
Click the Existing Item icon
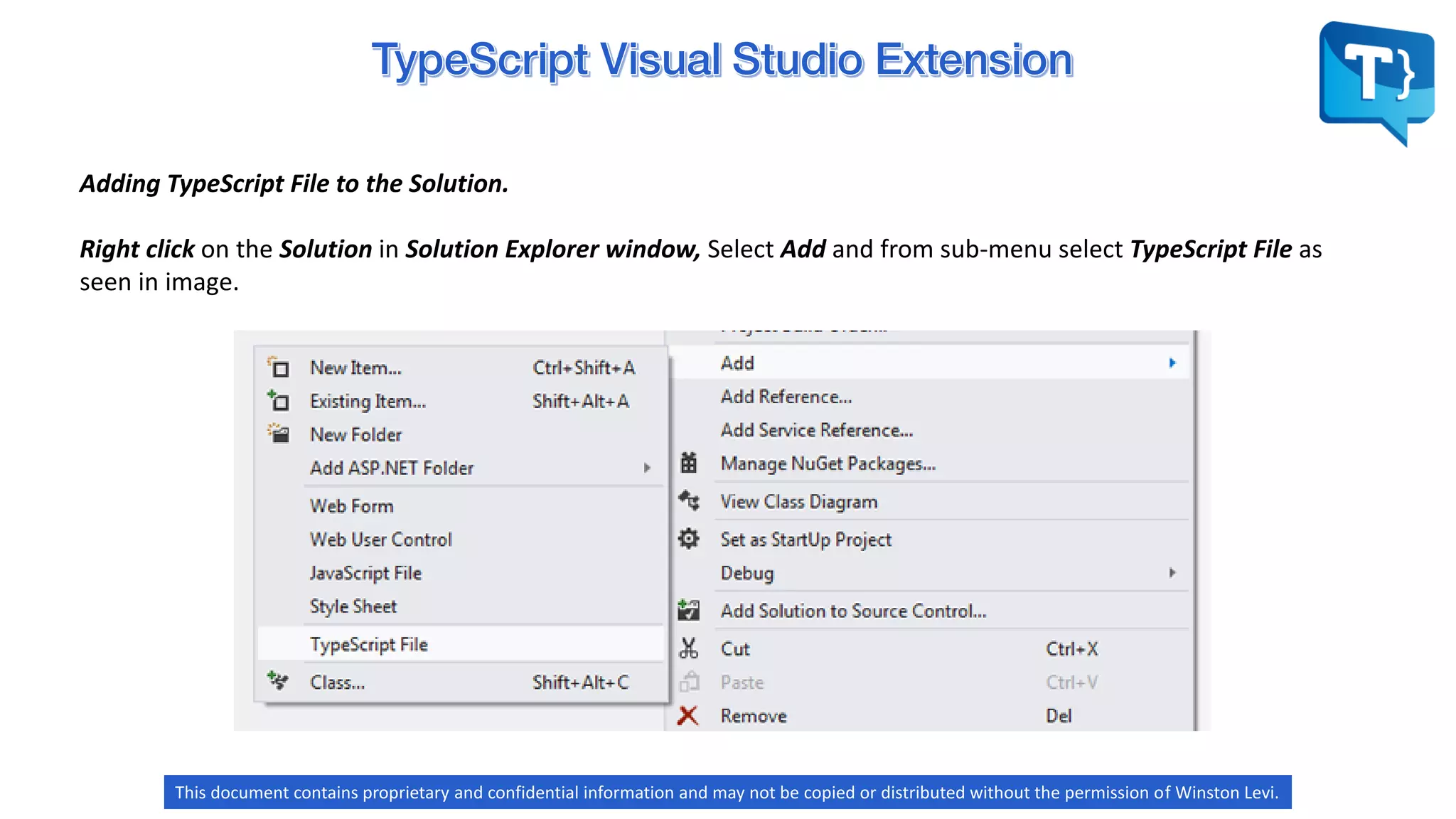point(278,401)
